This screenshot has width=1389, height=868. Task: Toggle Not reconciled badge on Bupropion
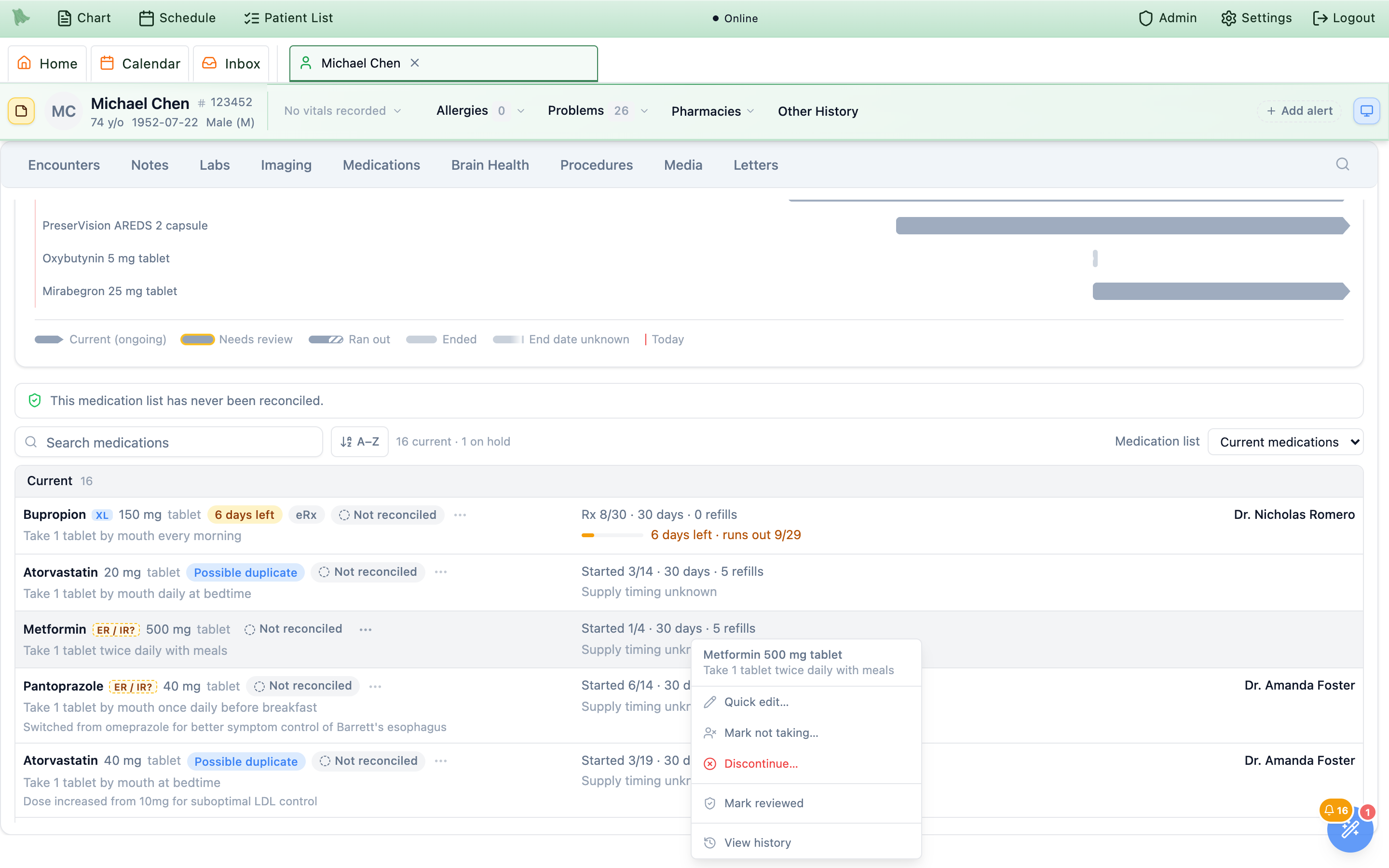point(387,515)
